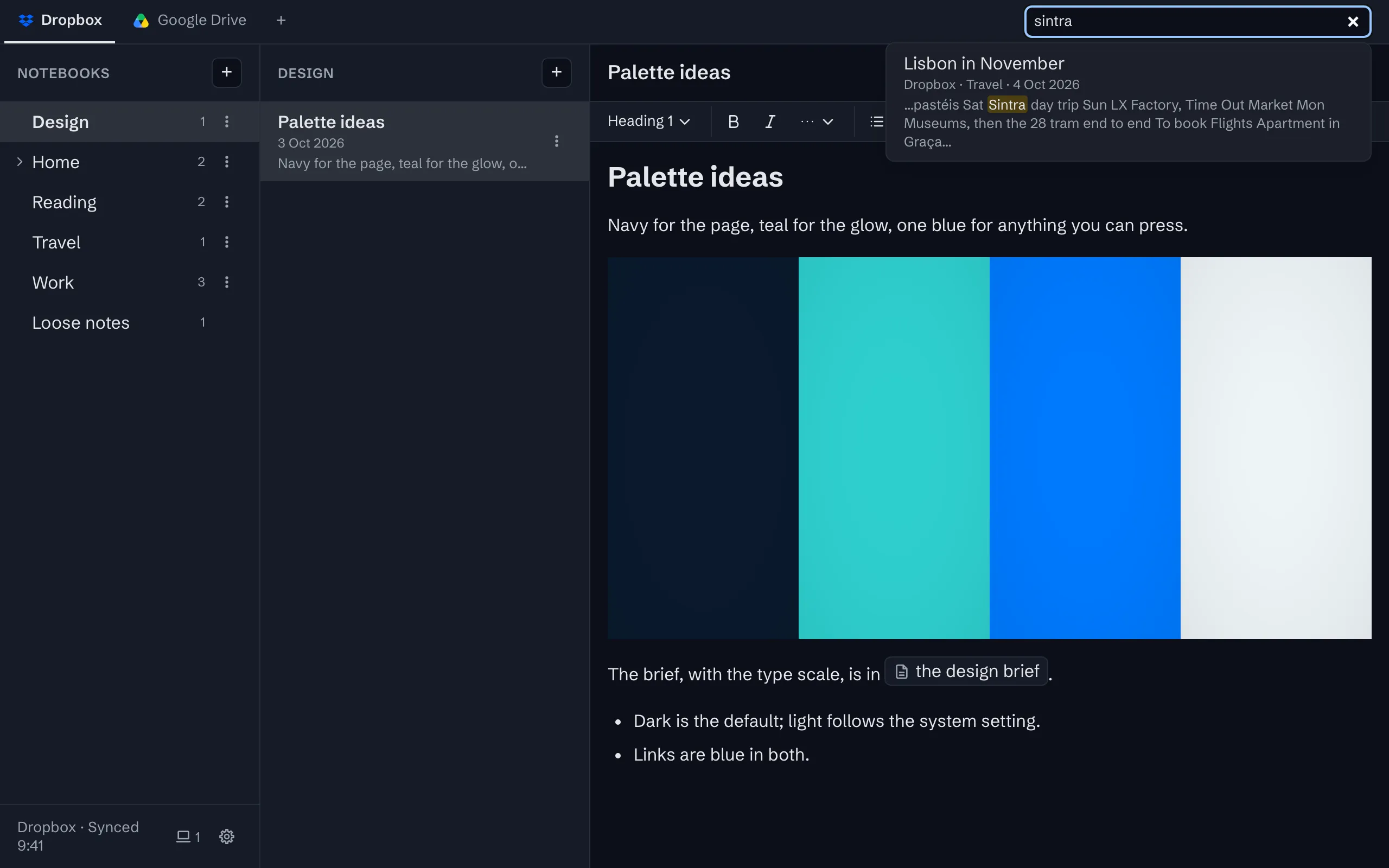Open the Home notebook options menu
The width and height of the screenshot is (1389, 868).
pos(227,162)
